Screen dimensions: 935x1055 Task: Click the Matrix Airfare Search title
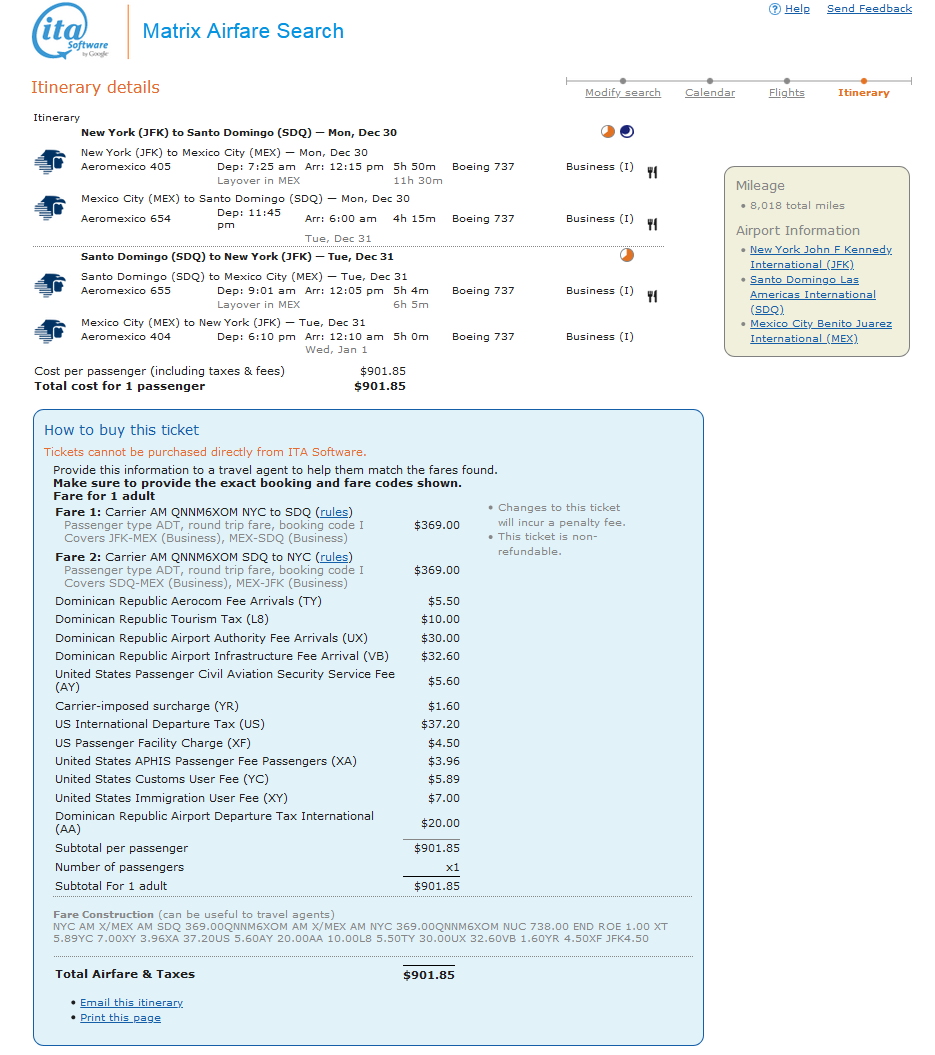pos(243,31)
